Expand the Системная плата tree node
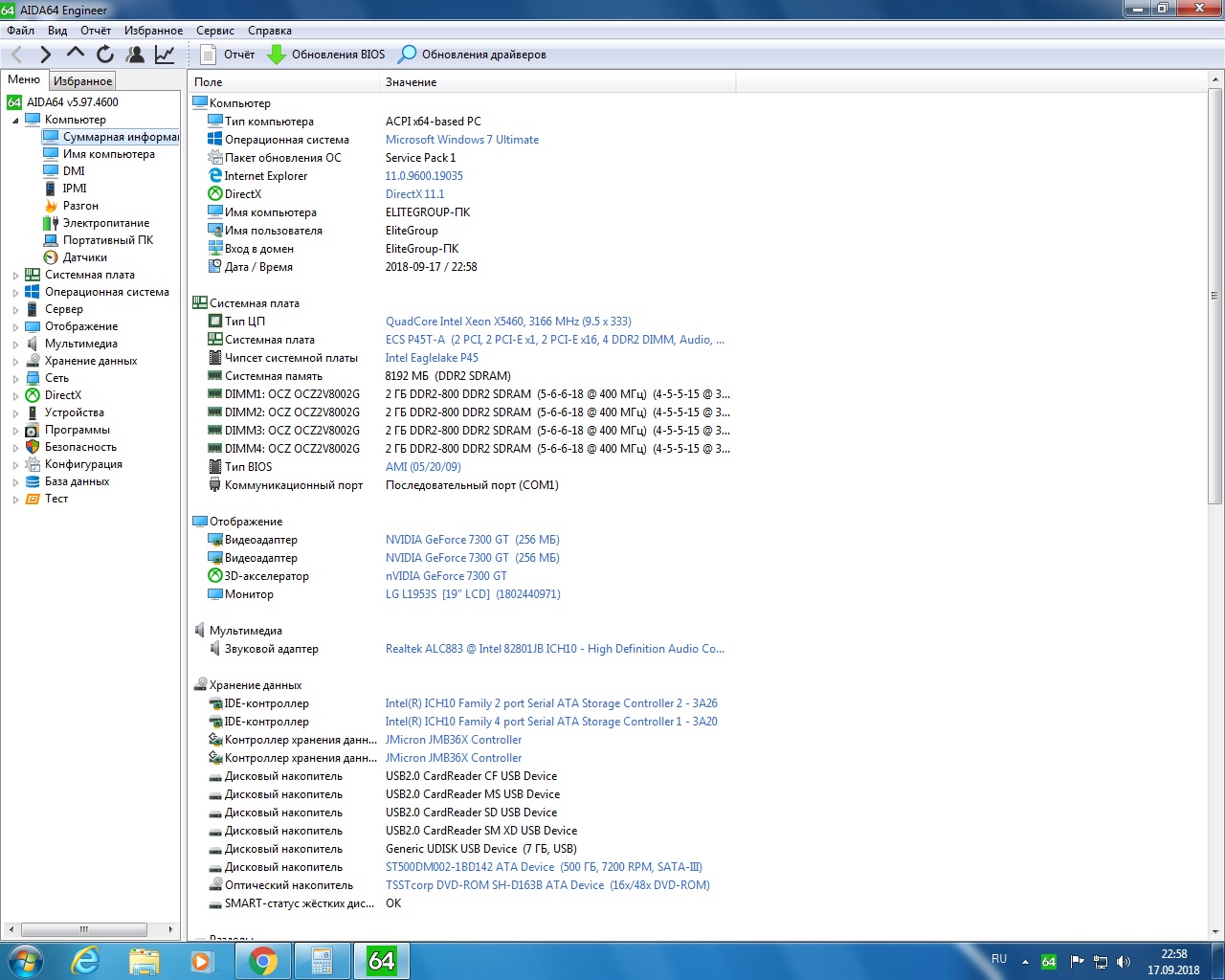 tap(15, 276)
